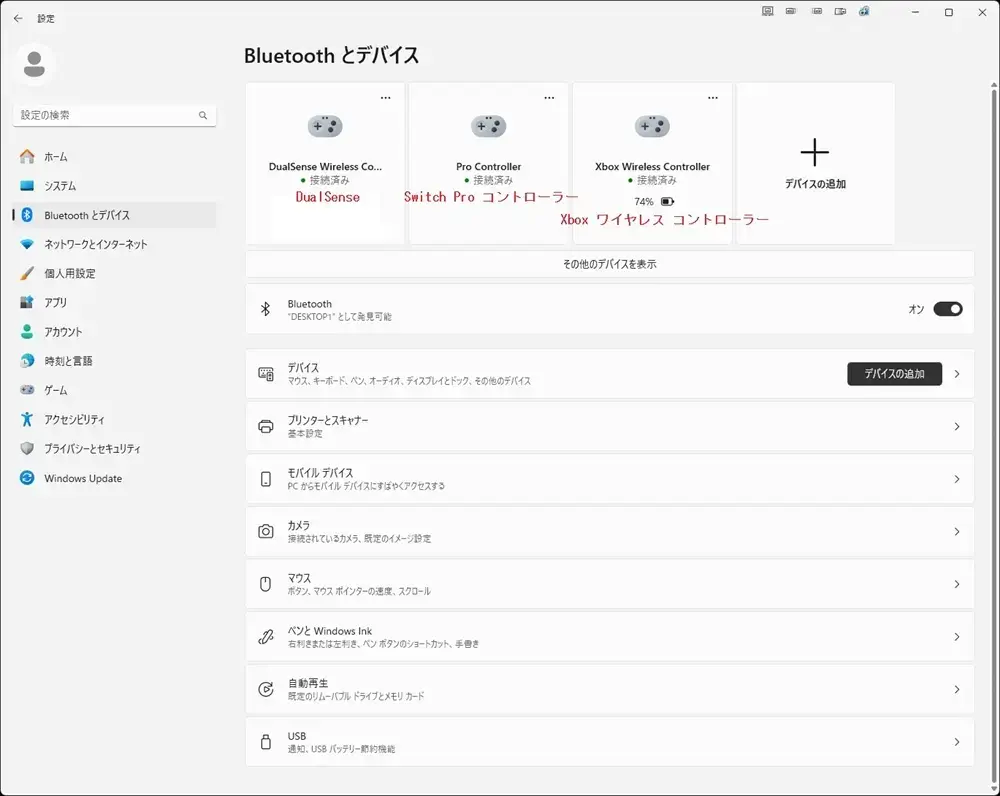Click the dark デバイスの追加 button
1000x796 pixels.
pos(894,374)
